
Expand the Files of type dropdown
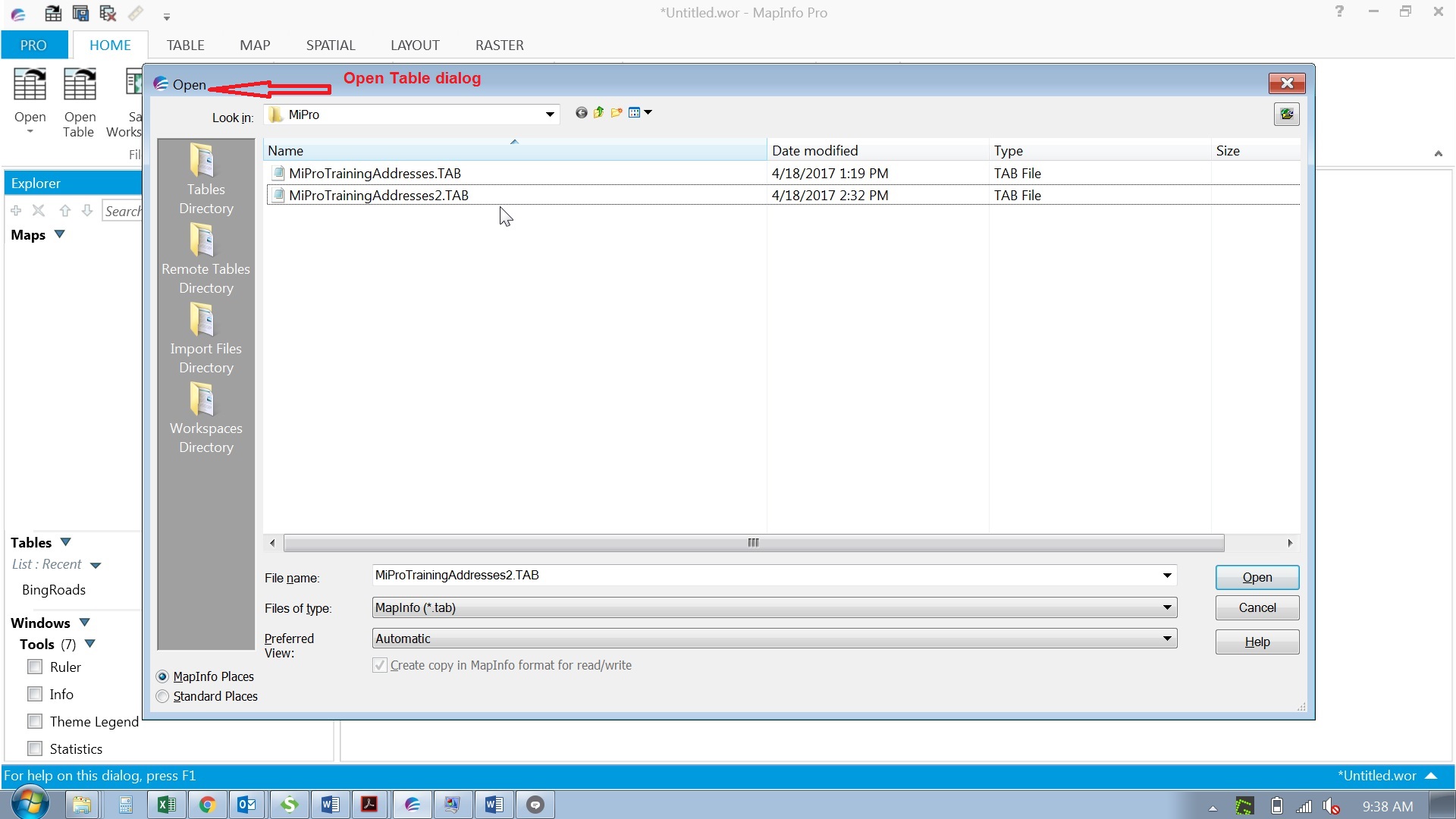coord(1166,607)
